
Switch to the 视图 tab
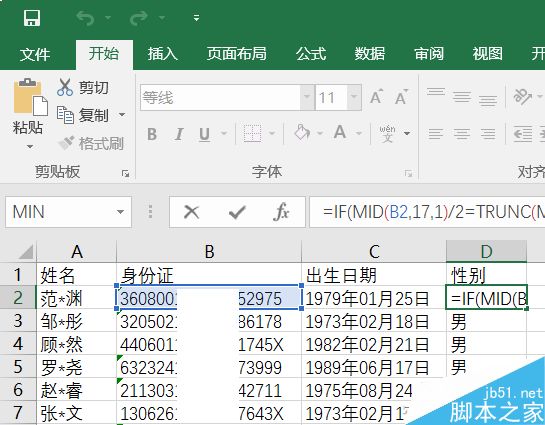487,54
